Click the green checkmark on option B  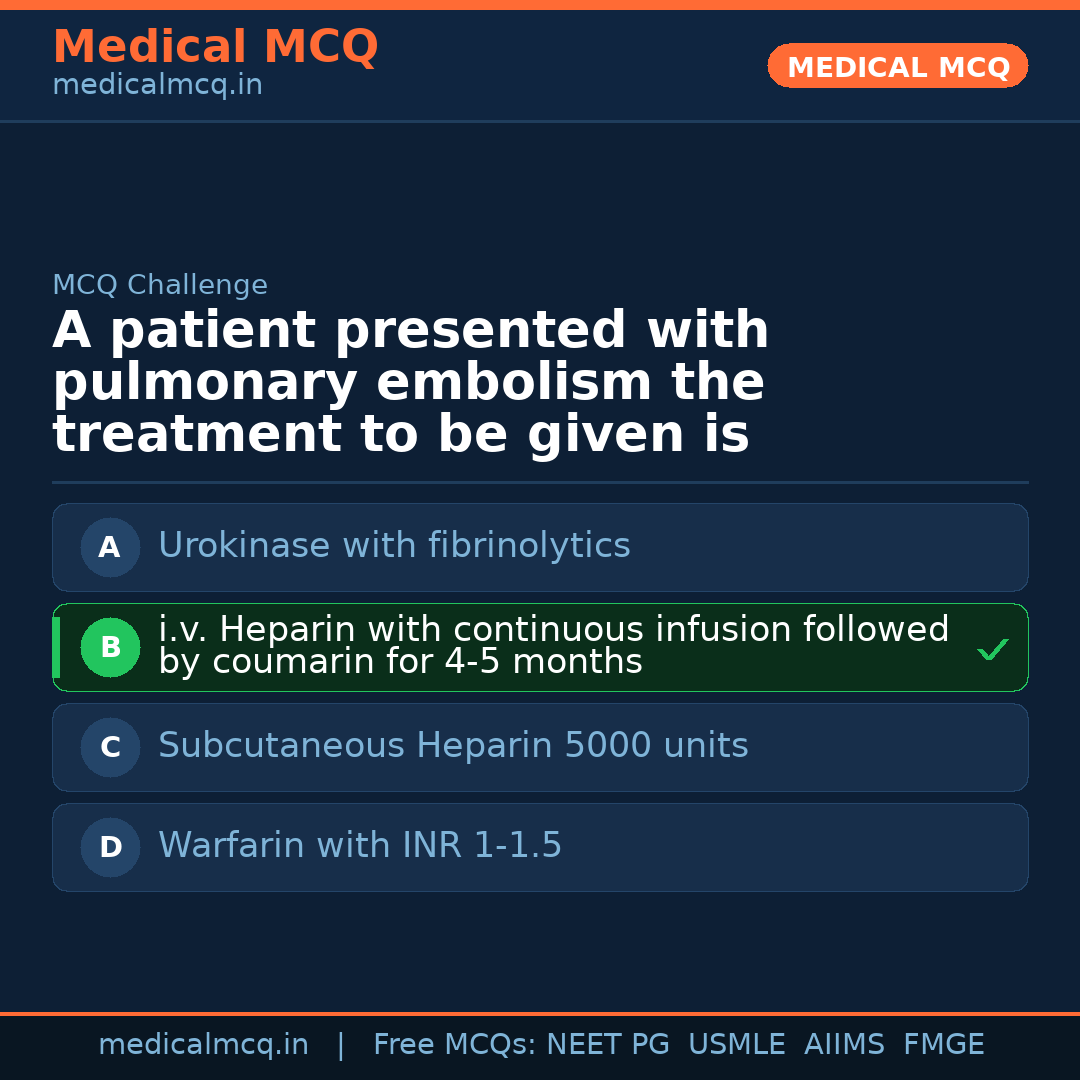(x=992, y=650)
